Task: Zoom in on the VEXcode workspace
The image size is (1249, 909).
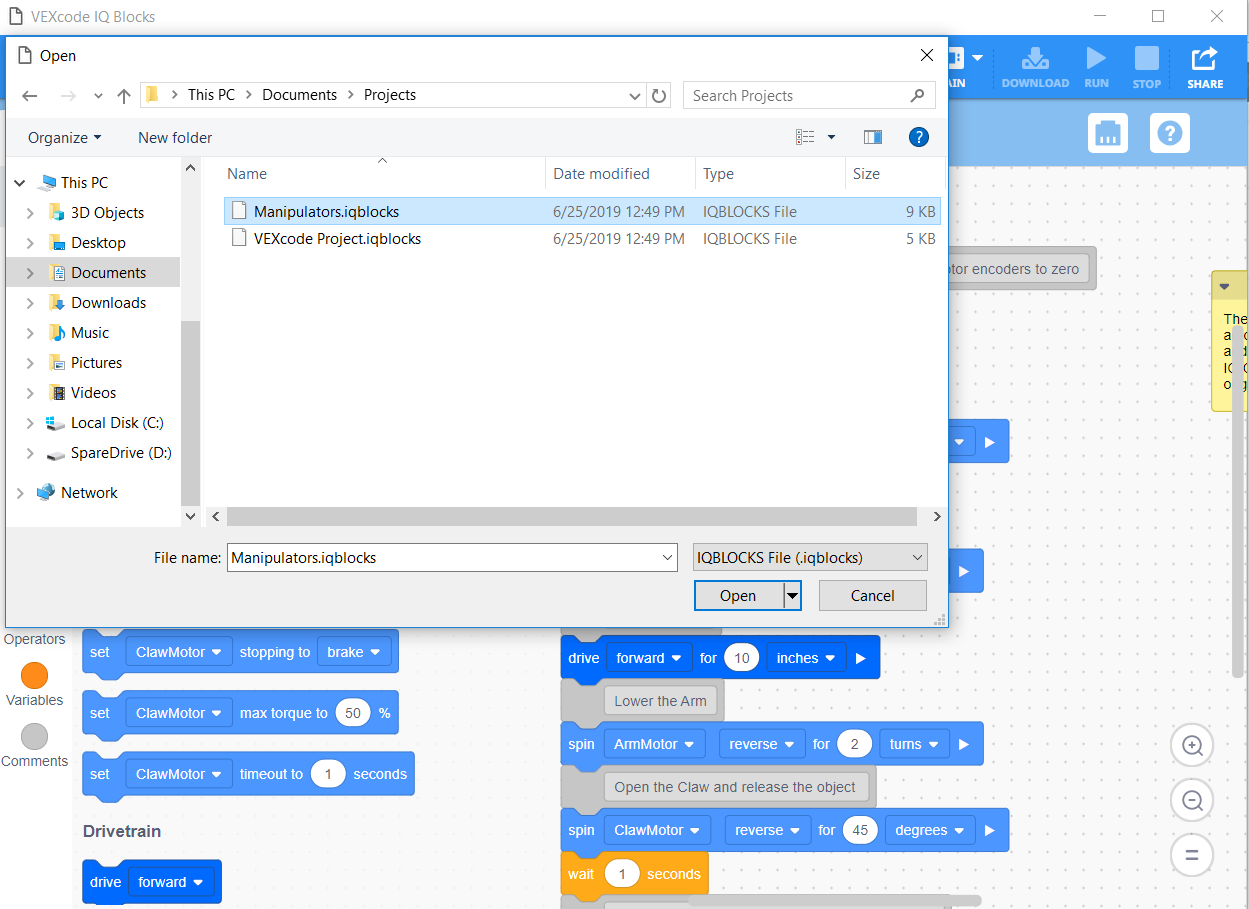Action: click(1192, 745)
